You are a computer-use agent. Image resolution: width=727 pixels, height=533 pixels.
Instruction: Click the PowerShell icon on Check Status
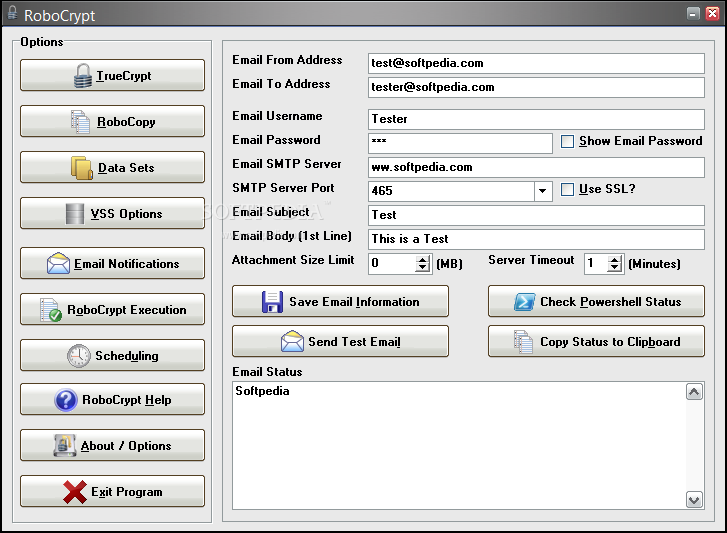coord(524,302)
